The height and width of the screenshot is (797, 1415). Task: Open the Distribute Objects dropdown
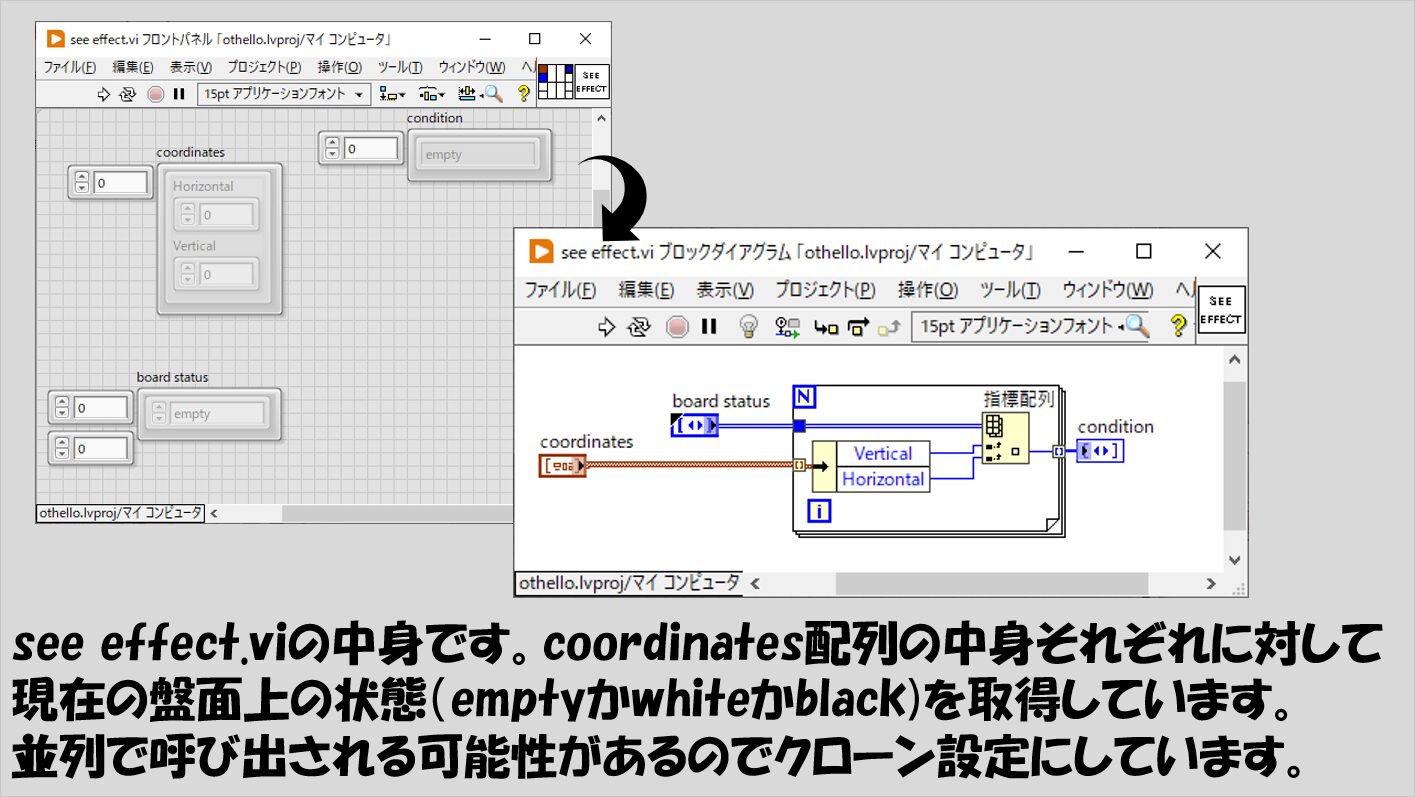[x=432, y=94]
